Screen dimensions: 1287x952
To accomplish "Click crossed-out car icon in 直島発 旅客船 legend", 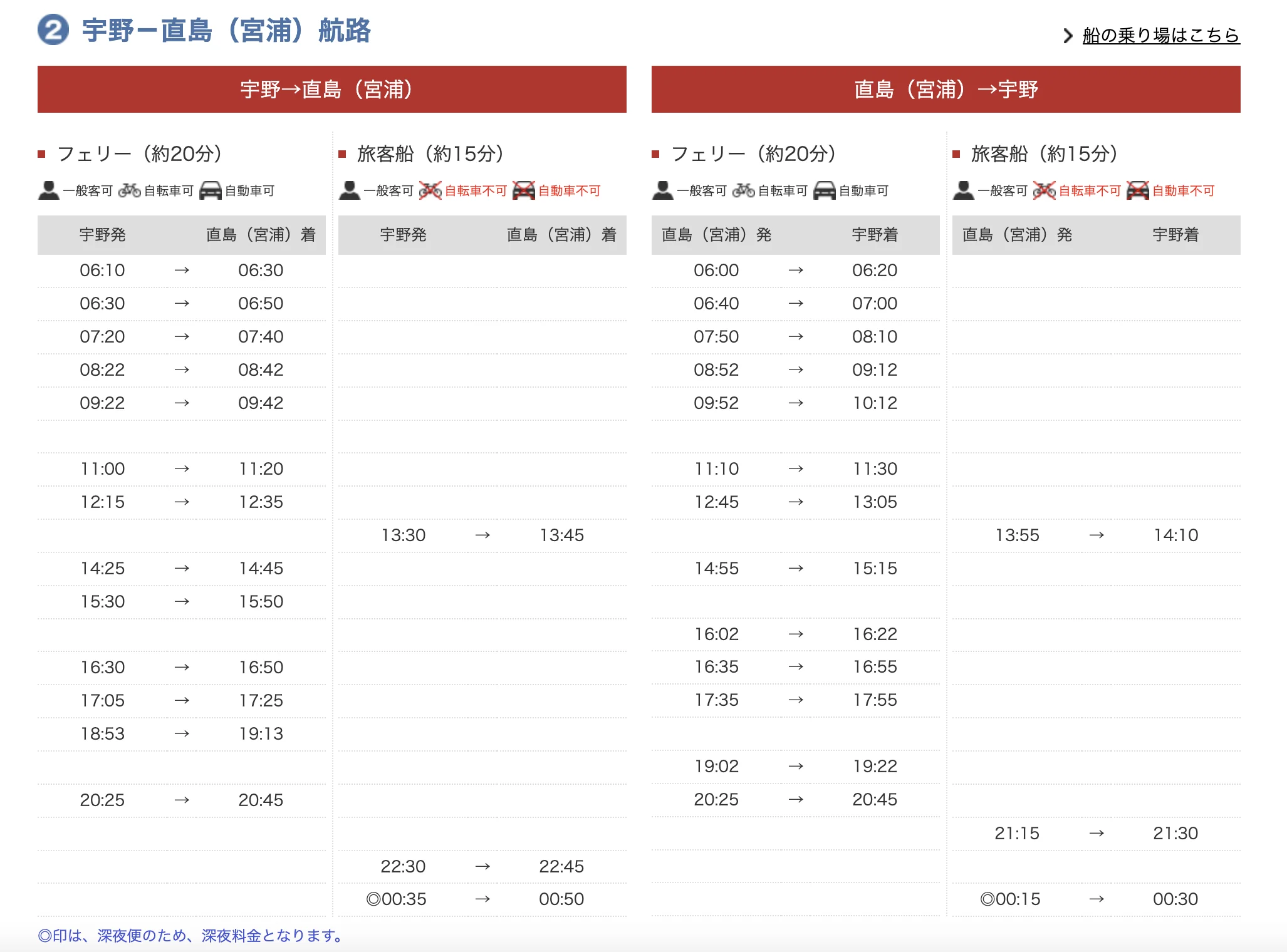I will pyautogui.click(x=1138, y=190).
